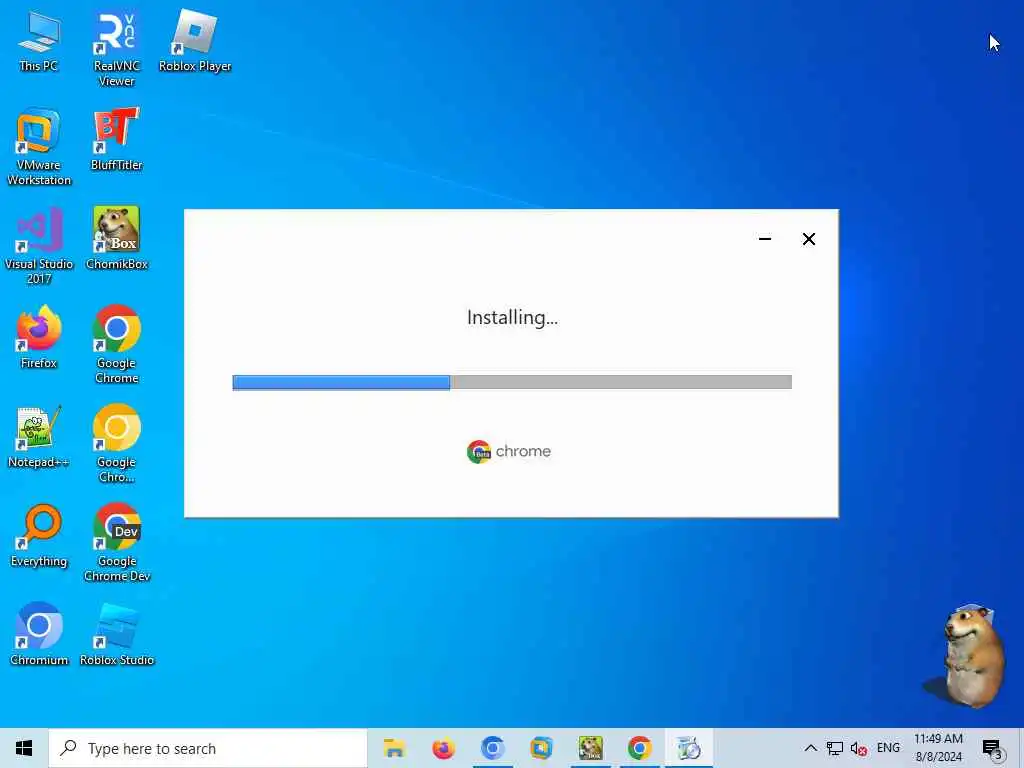1024x768 pixels.
Task: Open the Windows Start menu
Action: point(24,748)
